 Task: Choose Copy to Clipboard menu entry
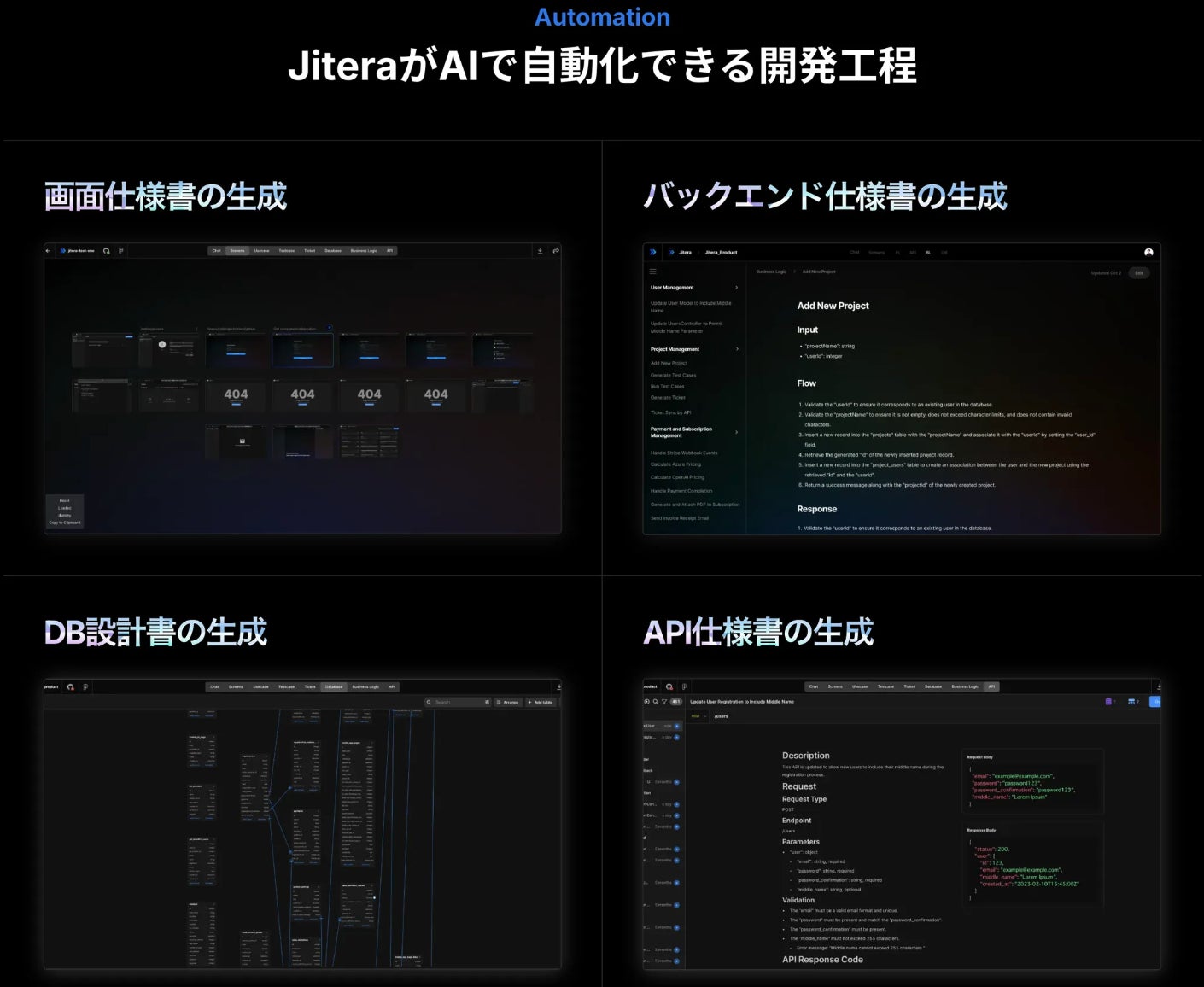65,523
